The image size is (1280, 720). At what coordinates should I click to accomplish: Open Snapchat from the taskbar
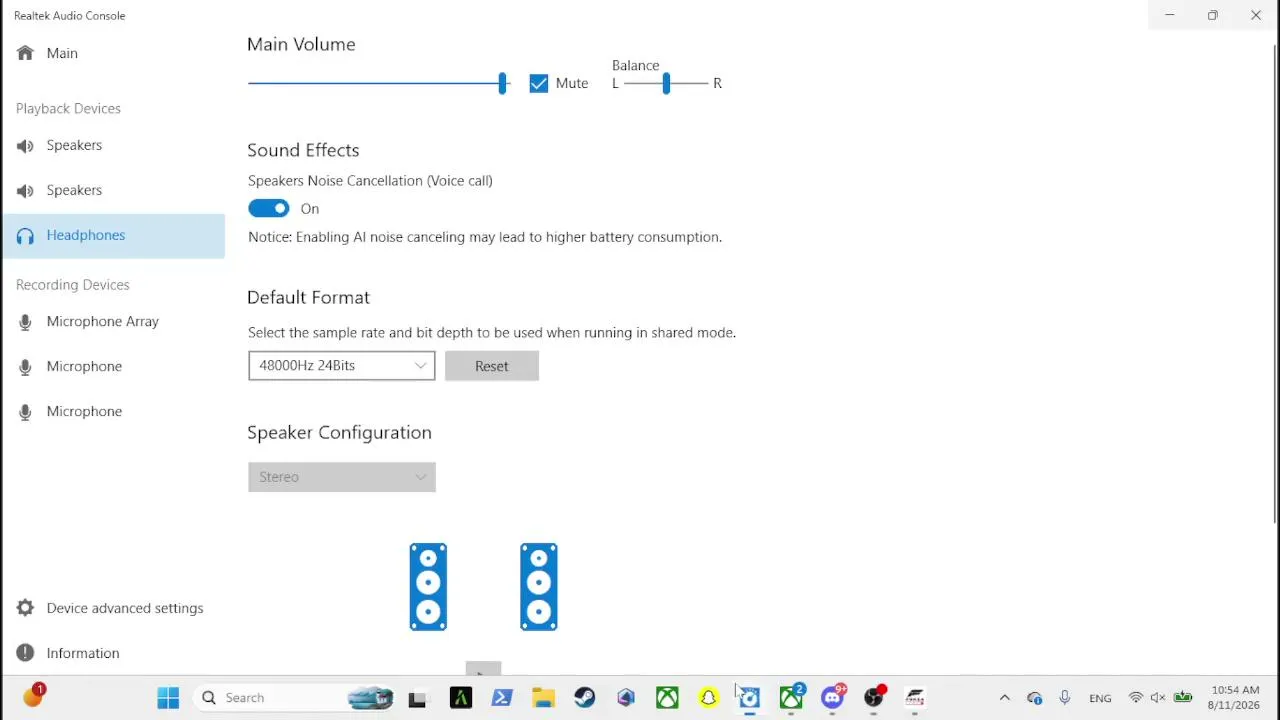click(708, 698)
